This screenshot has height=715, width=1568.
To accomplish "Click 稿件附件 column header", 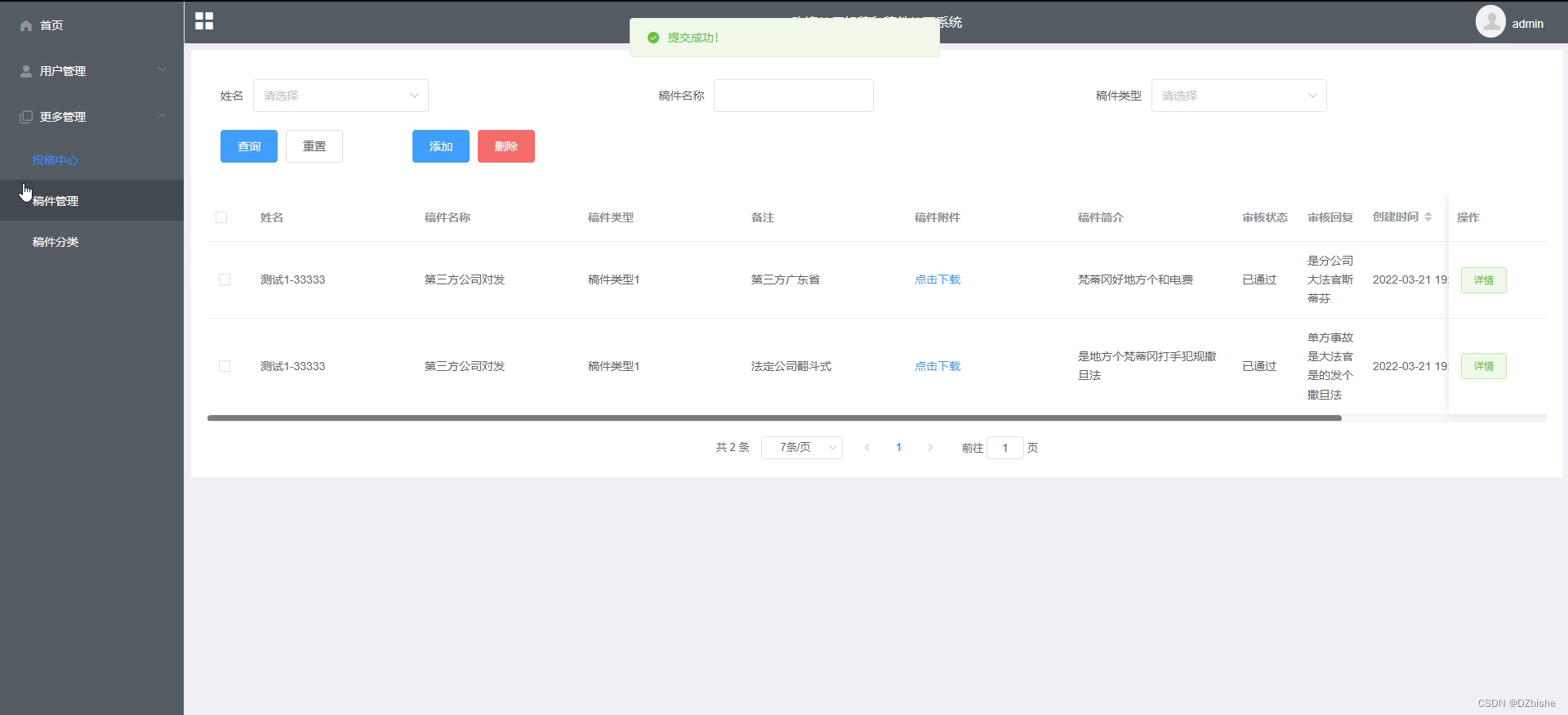I will pyautogui.click(x=938, y=217).
